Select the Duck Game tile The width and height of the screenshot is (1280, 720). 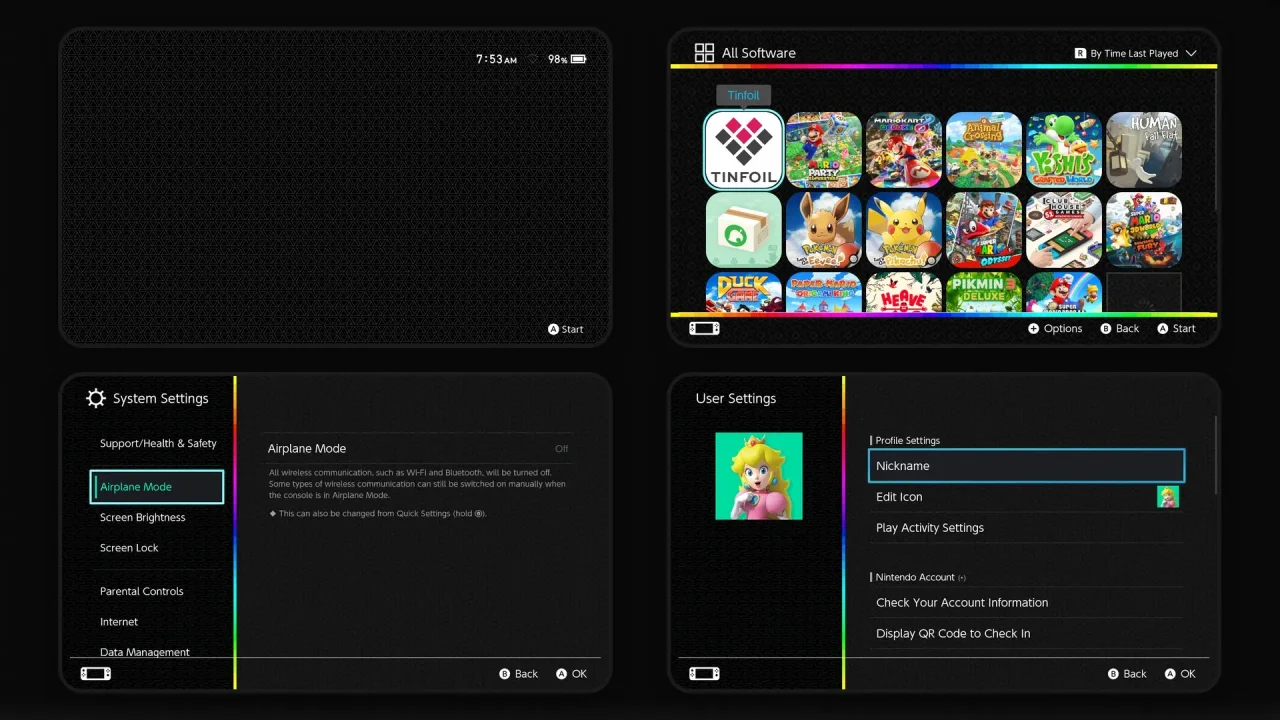[744, 292]
